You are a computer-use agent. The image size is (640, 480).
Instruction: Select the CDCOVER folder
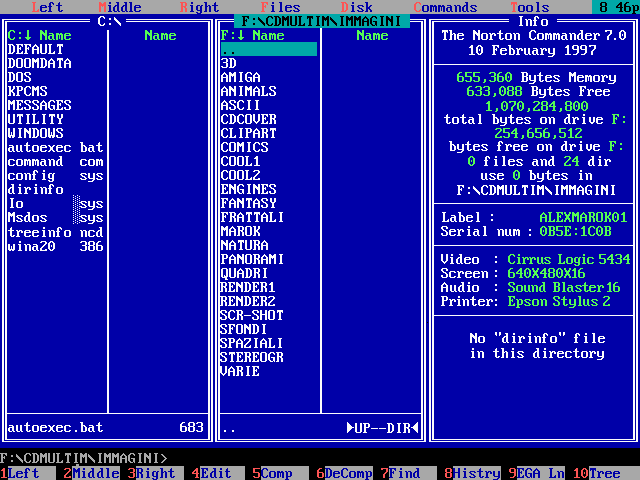pyautogui.click(x=249, y=119)
